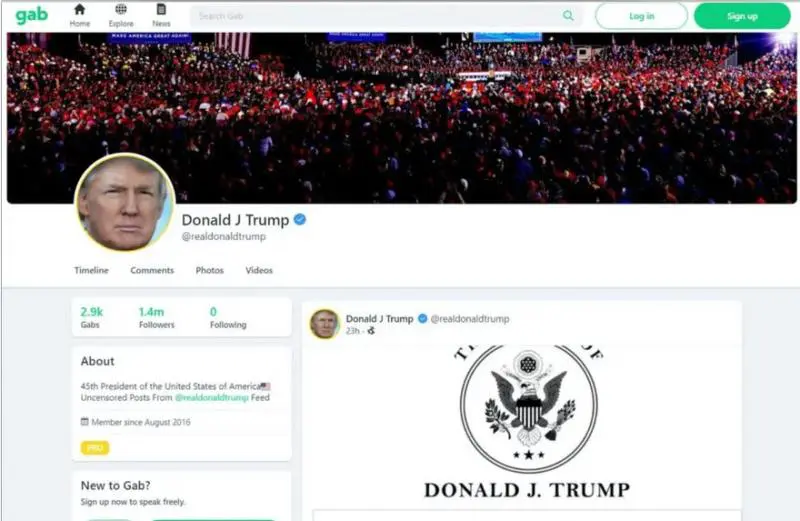Open the Photos tab
800x521 pixels.
pos(210,270)
